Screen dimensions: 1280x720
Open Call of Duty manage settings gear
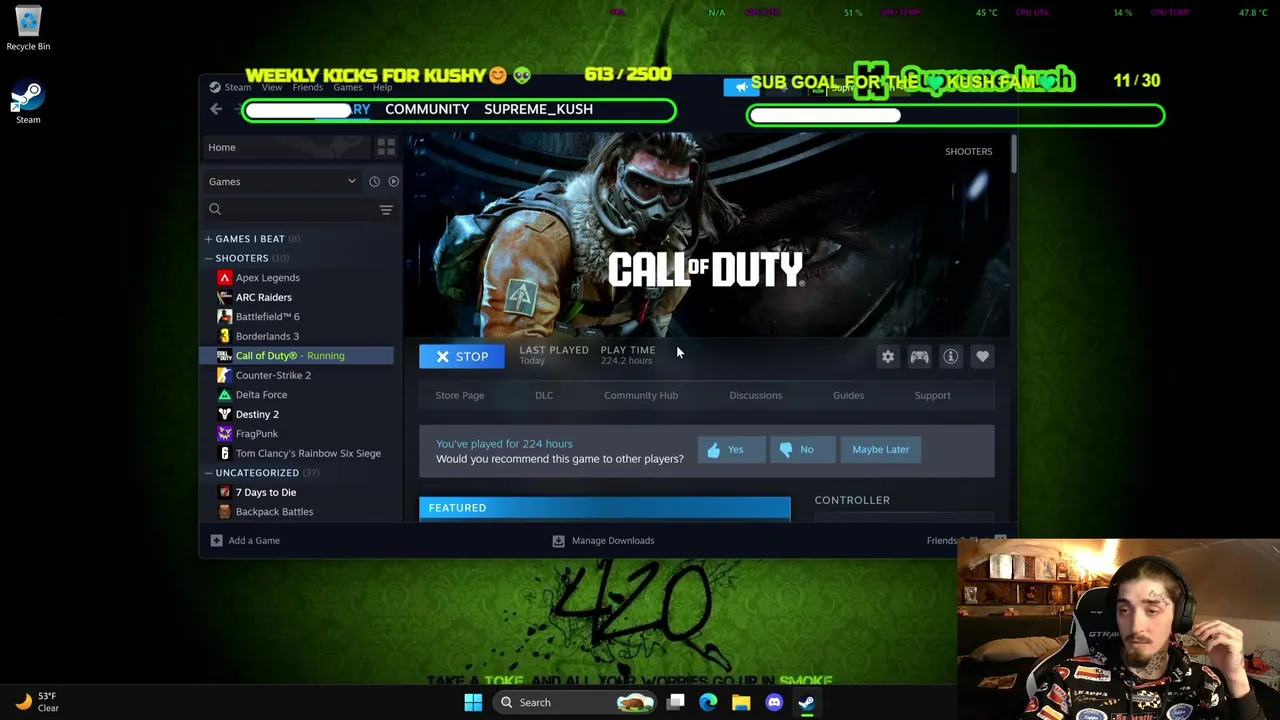pos(888,357)
